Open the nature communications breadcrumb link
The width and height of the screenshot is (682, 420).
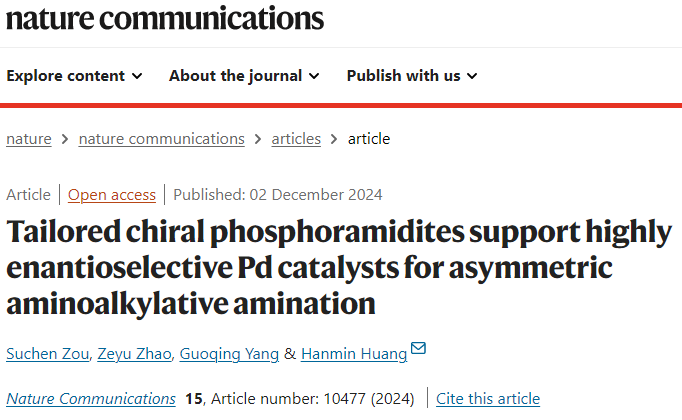coord(161,139)
